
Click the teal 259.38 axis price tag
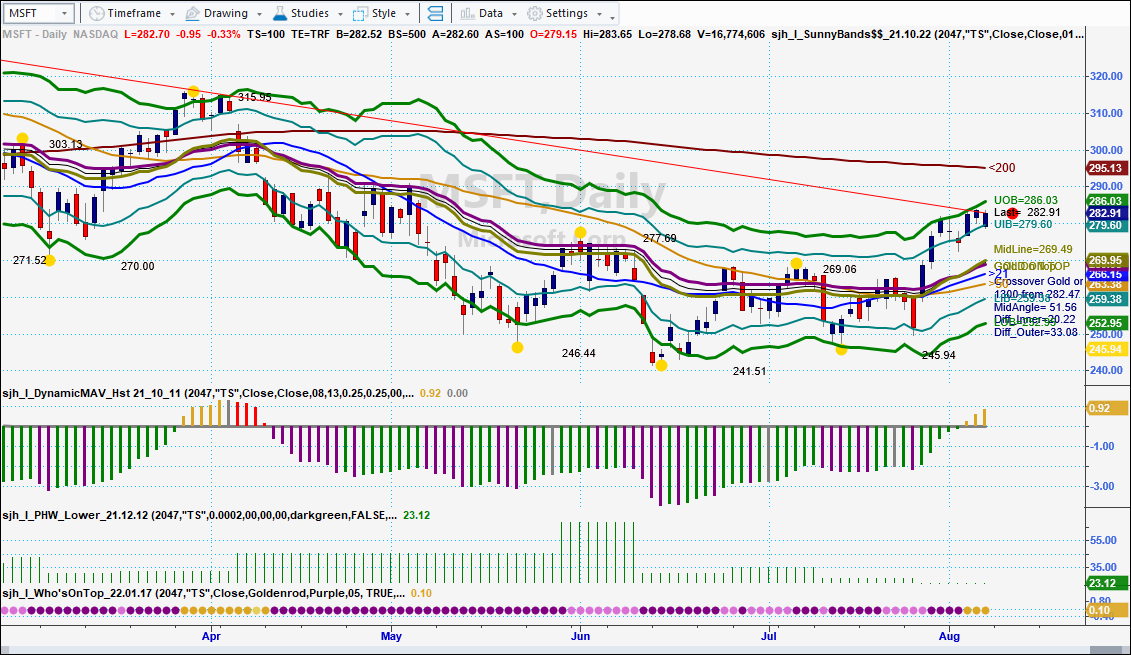[1105, 299]
